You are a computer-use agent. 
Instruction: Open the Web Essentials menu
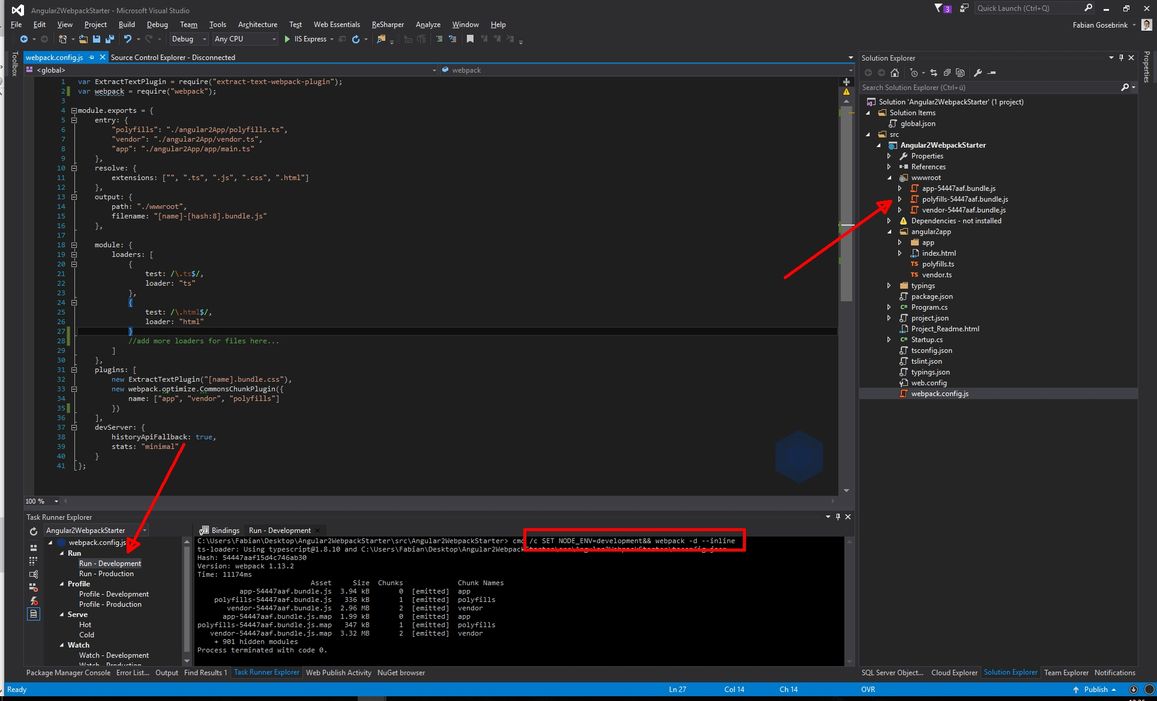pos(336,24)
